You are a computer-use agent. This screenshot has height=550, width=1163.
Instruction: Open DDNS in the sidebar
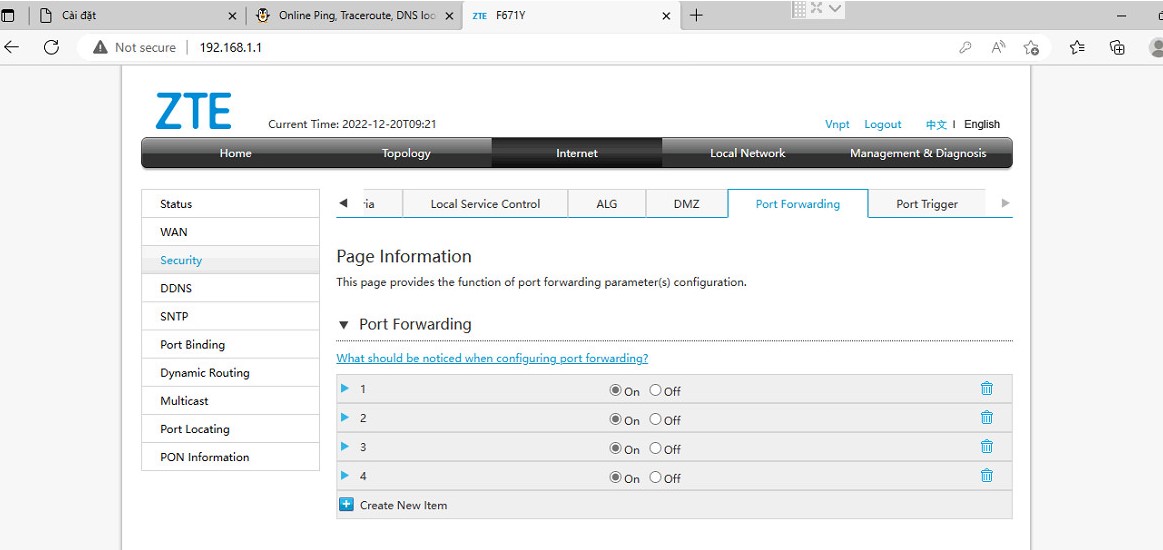pos(176,288)
